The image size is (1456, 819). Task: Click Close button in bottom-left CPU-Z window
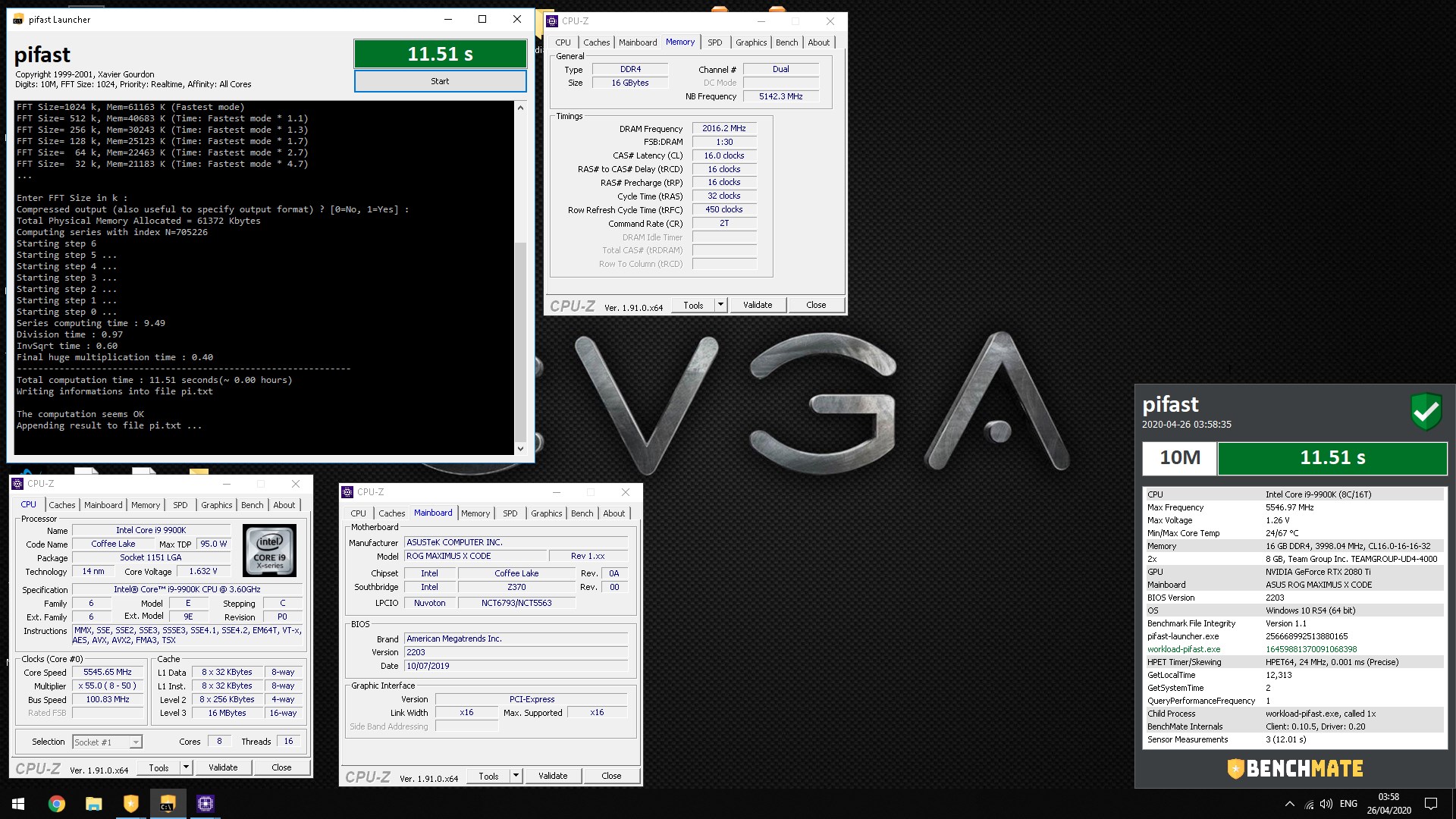pos(281,767)
